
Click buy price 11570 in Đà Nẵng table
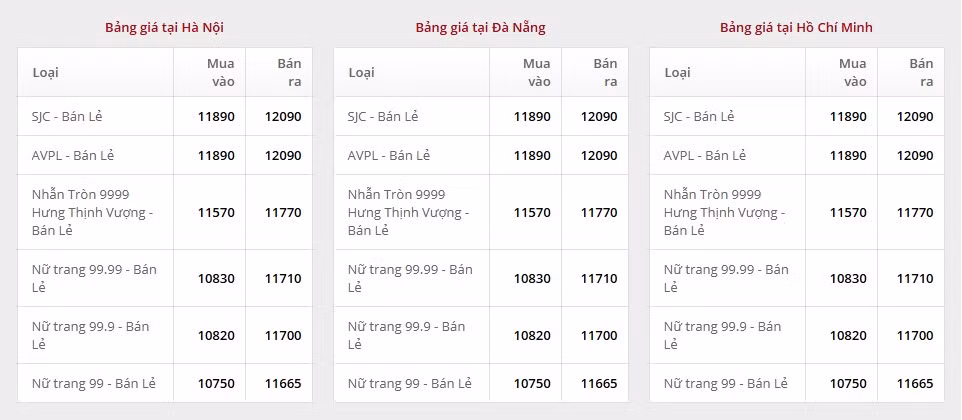(x=533, y=213)
